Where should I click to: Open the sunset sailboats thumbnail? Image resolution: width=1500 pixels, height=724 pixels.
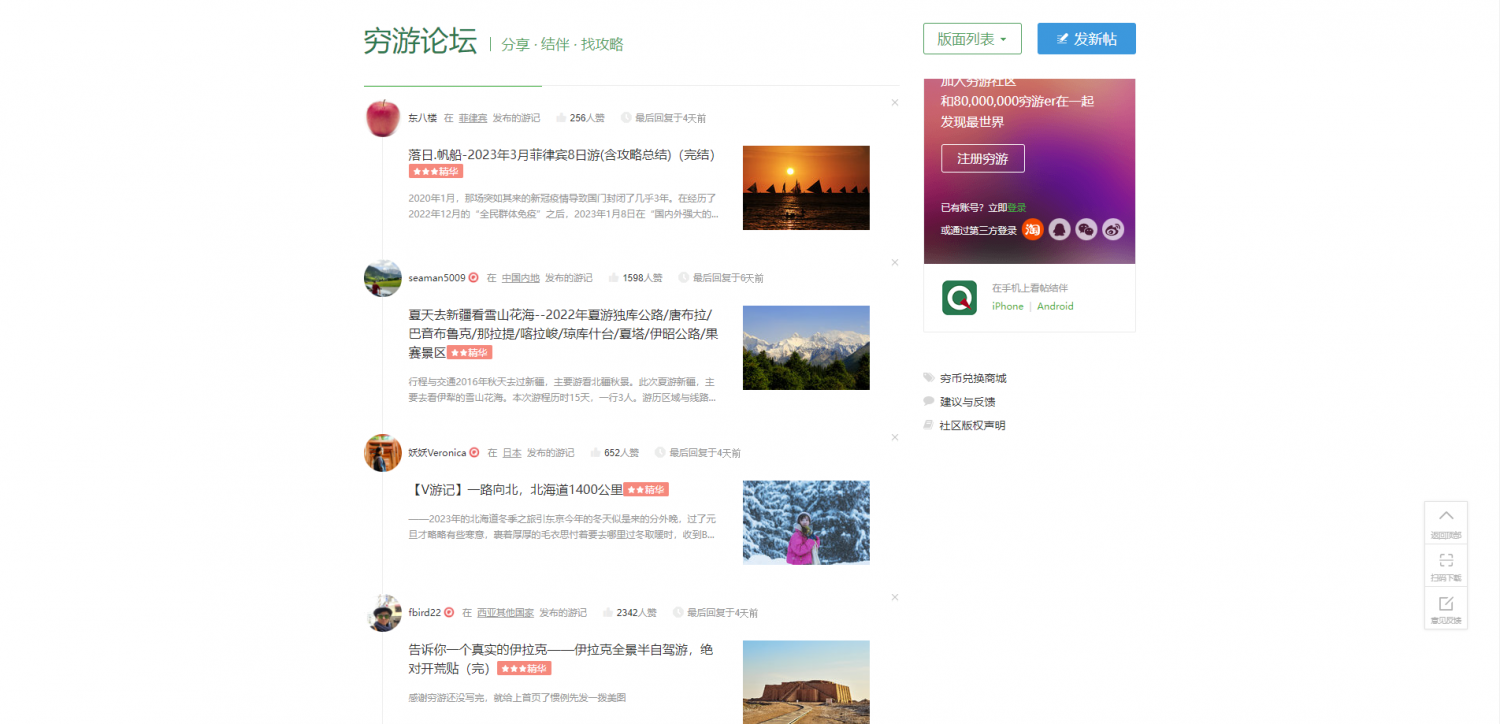click(806, 188)
